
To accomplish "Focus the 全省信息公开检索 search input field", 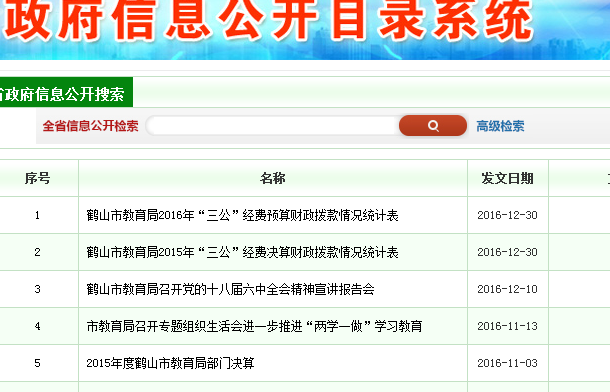I will pyautogui.click(x=272, y=126).
